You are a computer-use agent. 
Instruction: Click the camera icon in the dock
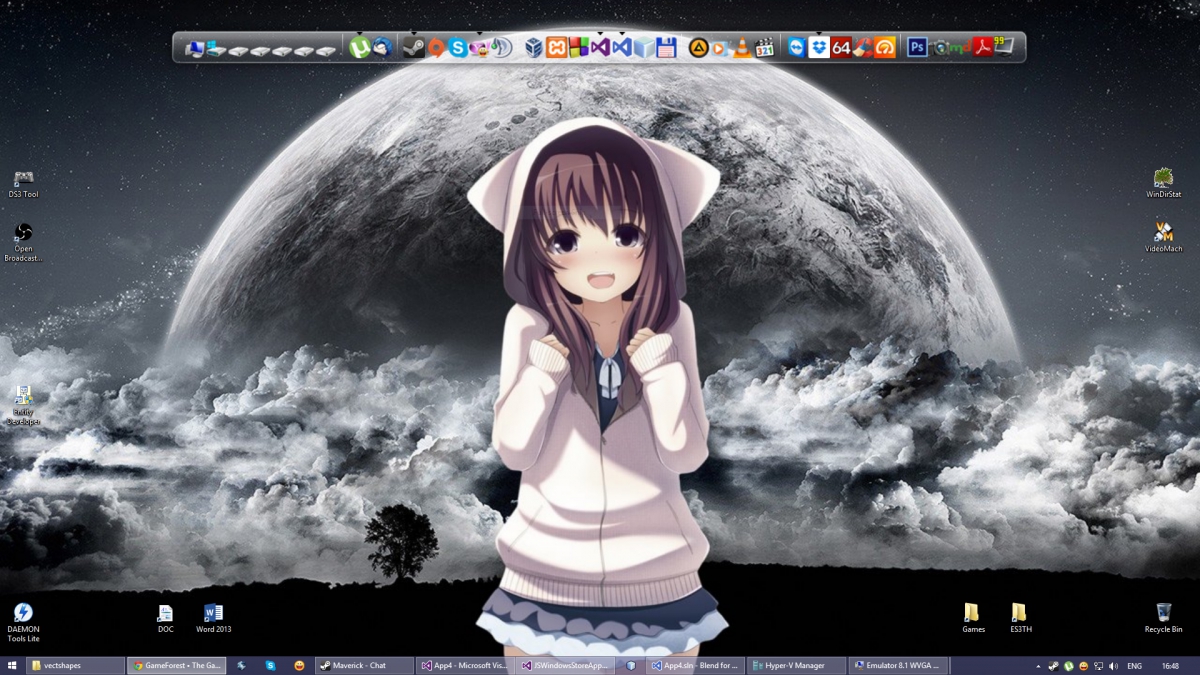pos(939,47)
